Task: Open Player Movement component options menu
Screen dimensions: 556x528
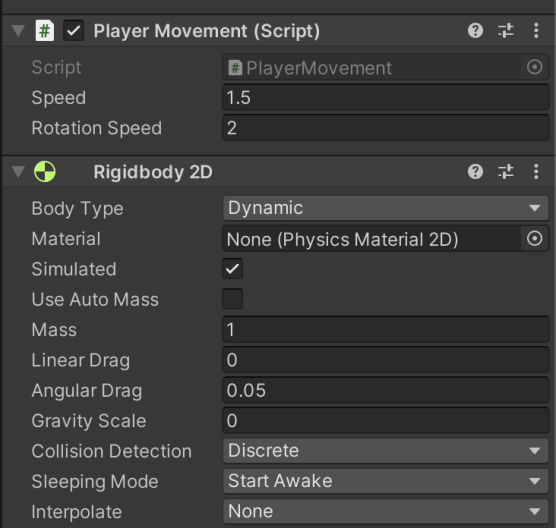Action: [x=536, y=31]
